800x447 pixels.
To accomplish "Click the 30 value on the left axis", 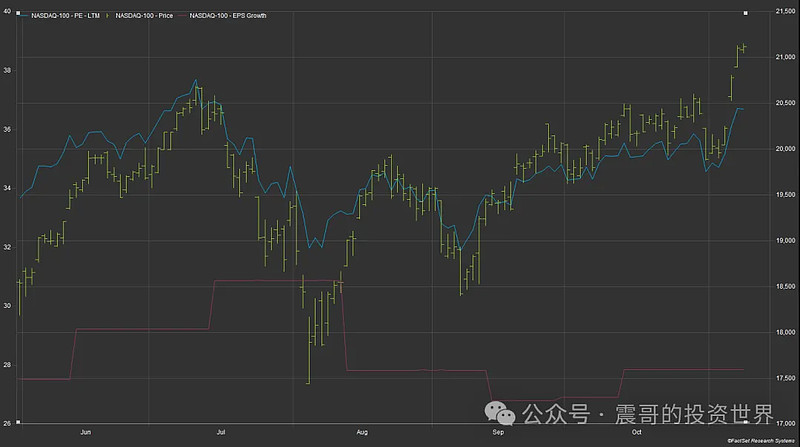I will (7, 306).
